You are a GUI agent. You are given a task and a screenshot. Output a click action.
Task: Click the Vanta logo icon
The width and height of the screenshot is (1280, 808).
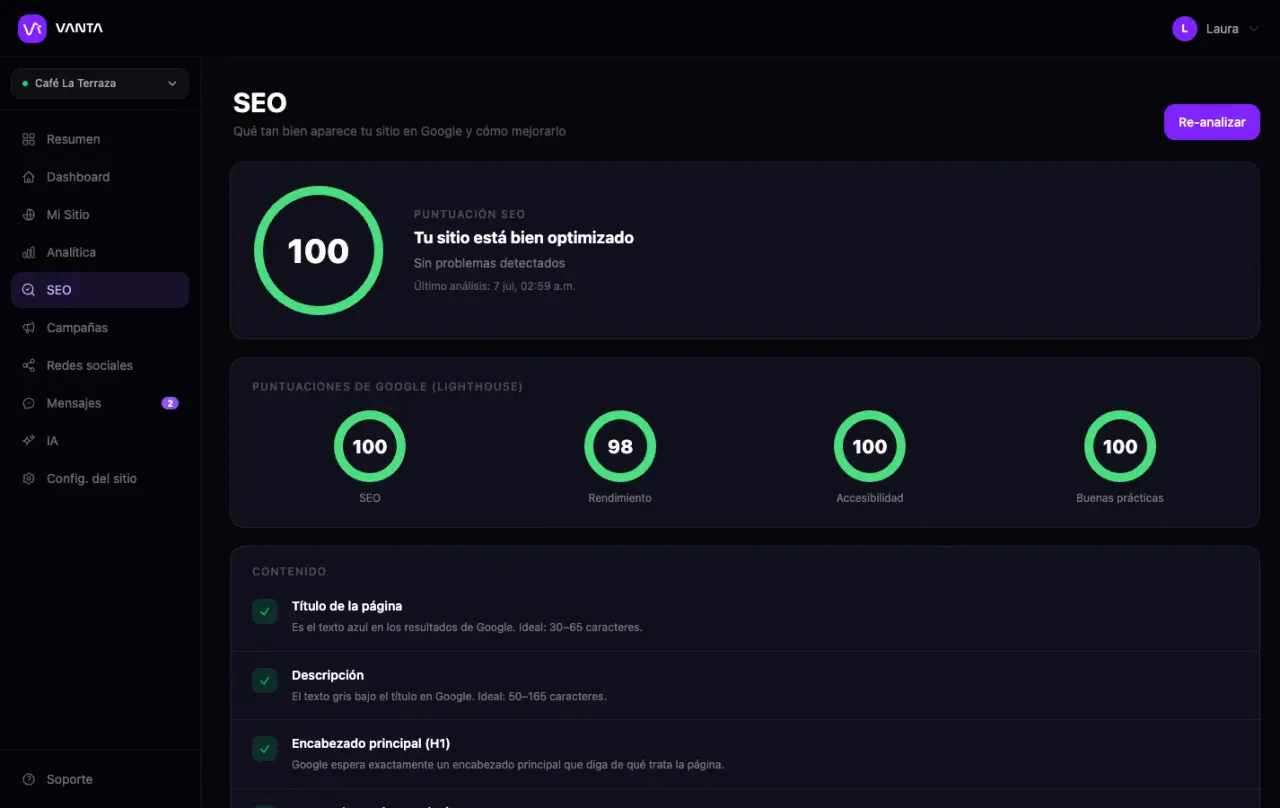click(32, 28)
